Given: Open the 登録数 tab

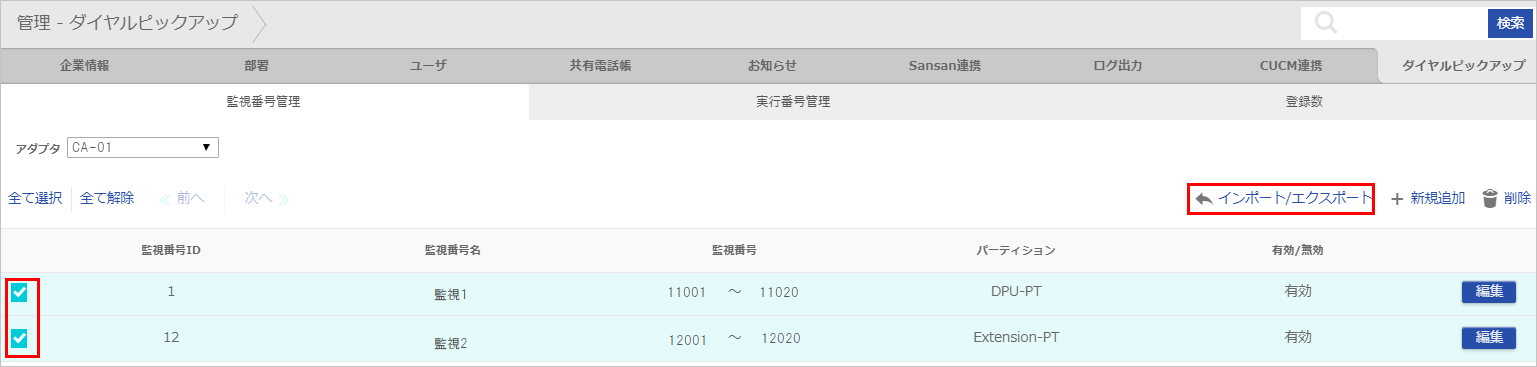Looking at the screenshot, I should coord(1305,102).
